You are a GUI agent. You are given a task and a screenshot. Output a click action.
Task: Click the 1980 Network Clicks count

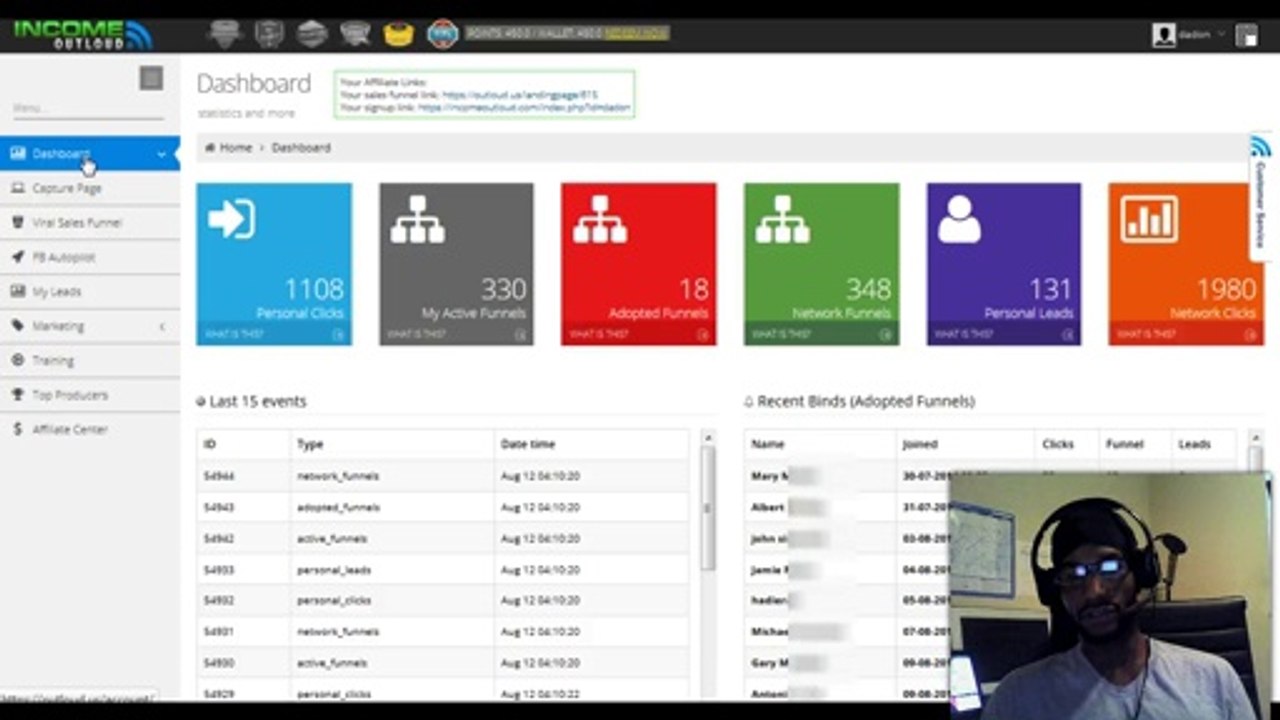(1226, 289)
